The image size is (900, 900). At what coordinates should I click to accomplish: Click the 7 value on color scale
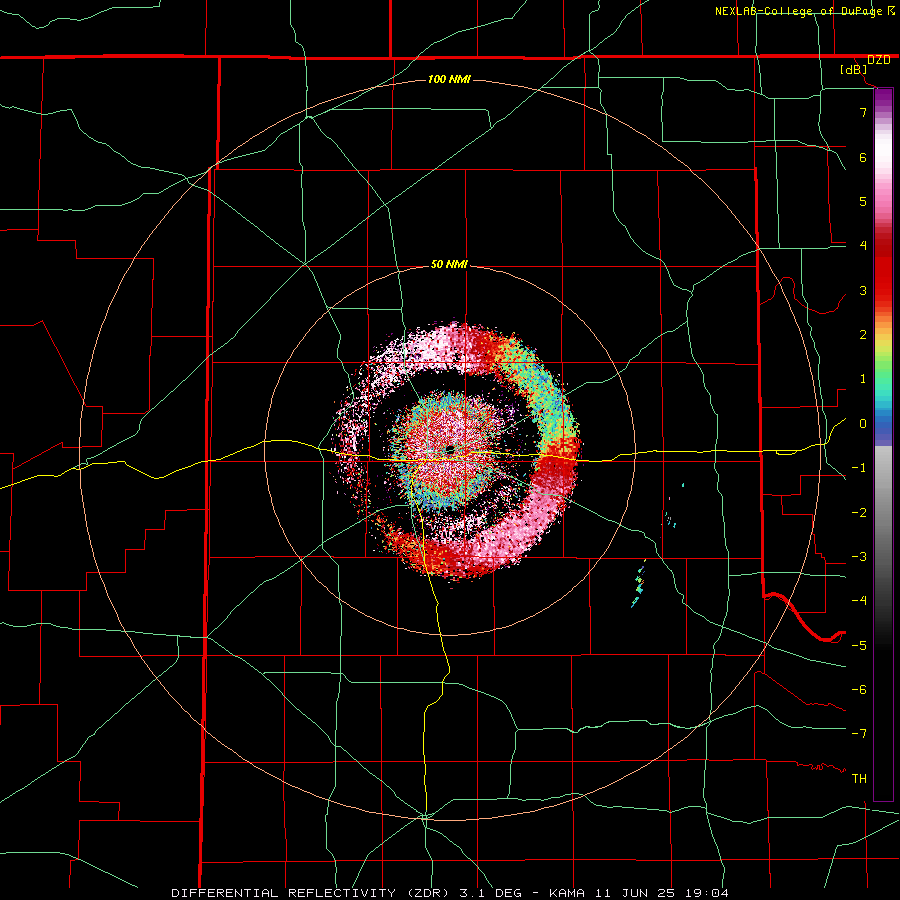[x=863, y=112]
